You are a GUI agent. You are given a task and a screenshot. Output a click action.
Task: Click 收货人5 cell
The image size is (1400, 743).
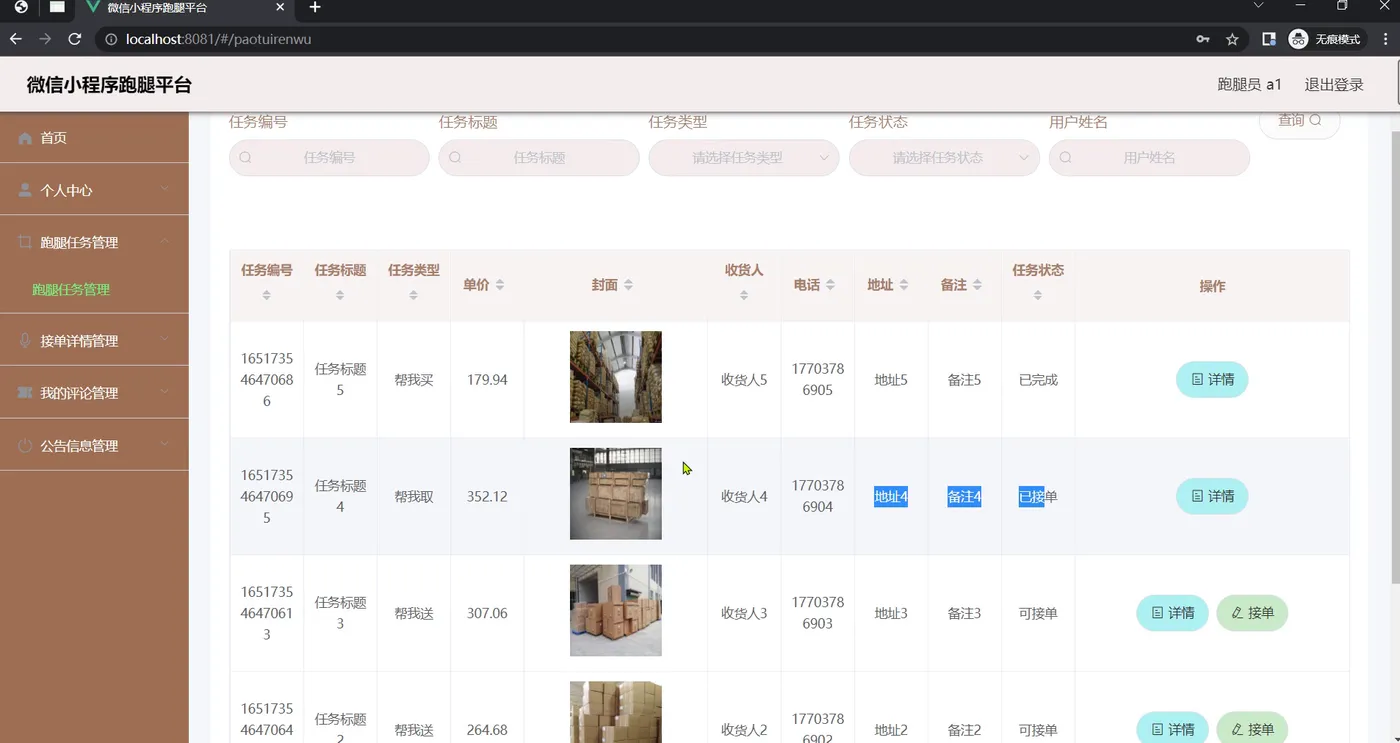(x=744, y=380)
